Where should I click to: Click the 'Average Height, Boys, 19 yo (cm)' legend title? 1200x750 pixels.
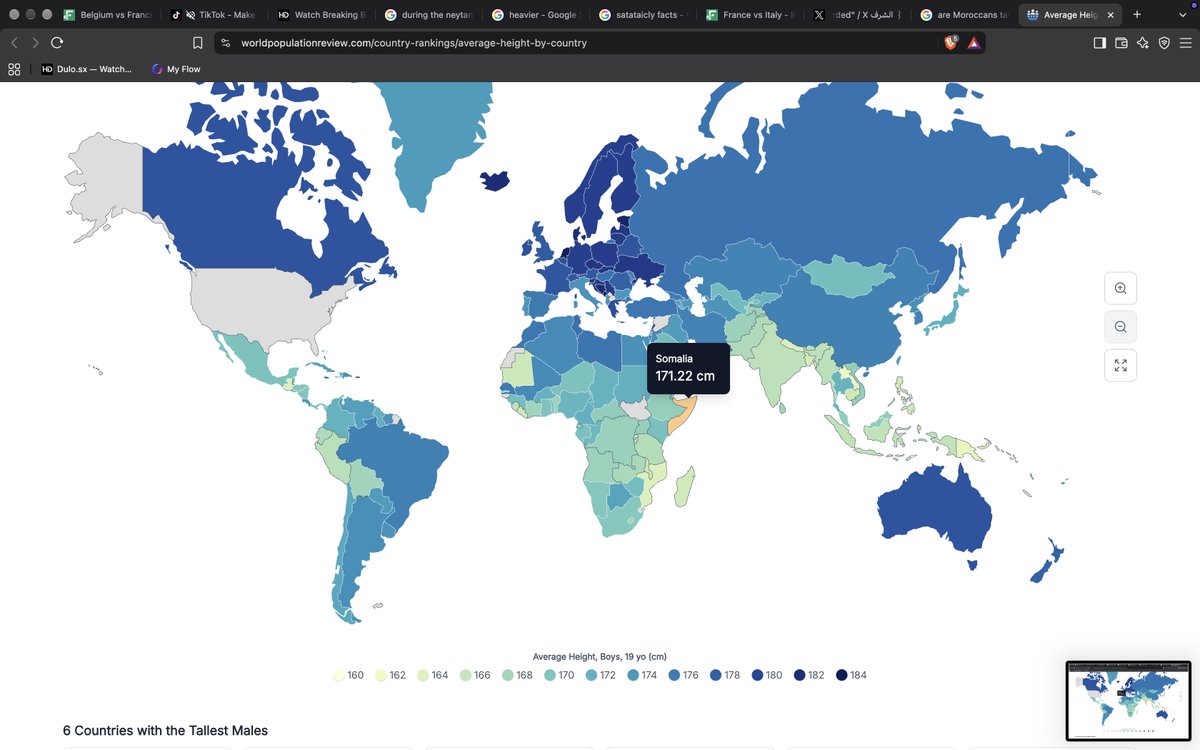point(600,656)
